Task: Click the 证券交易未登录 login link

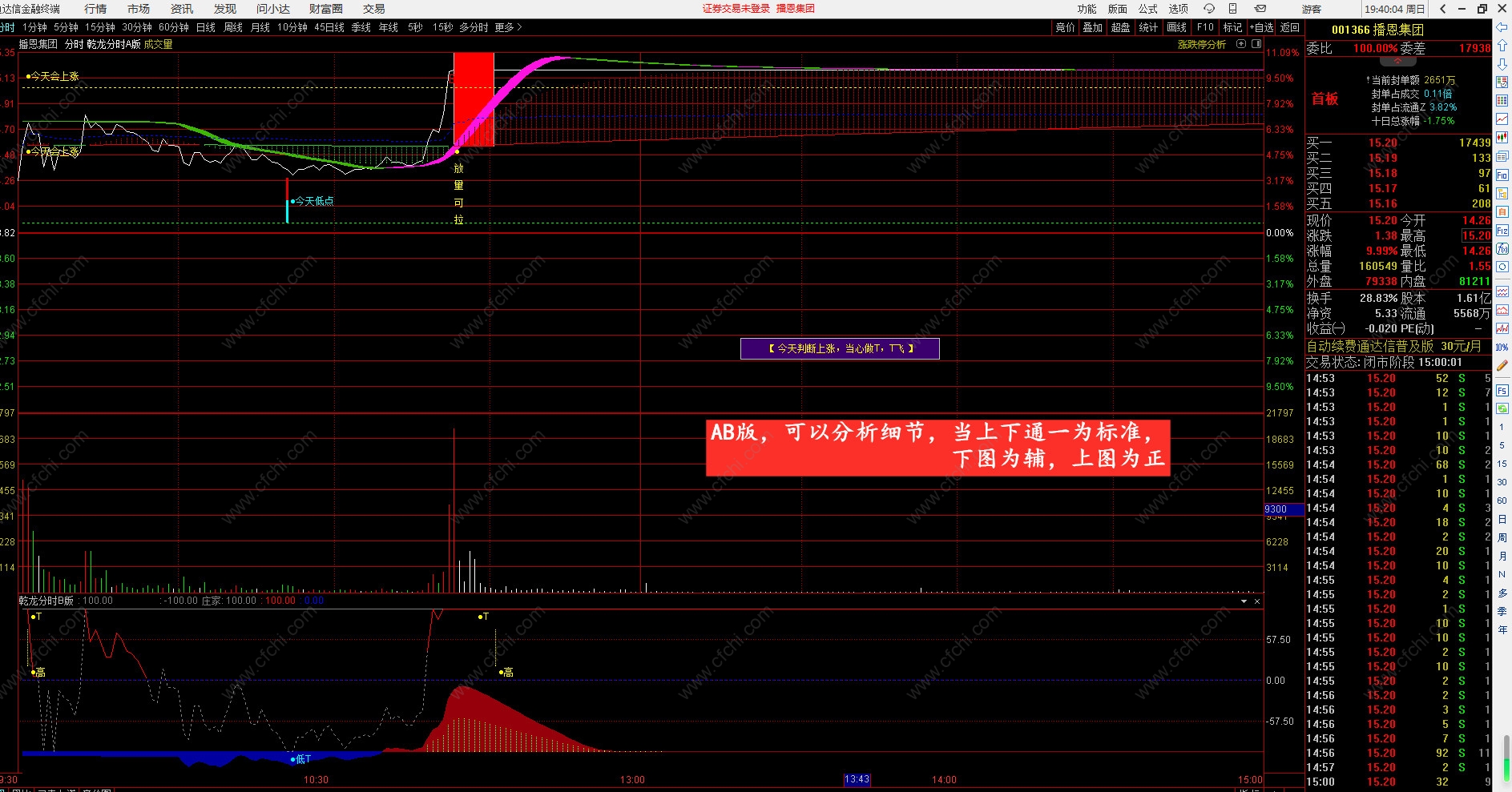Action: [736, 9]
